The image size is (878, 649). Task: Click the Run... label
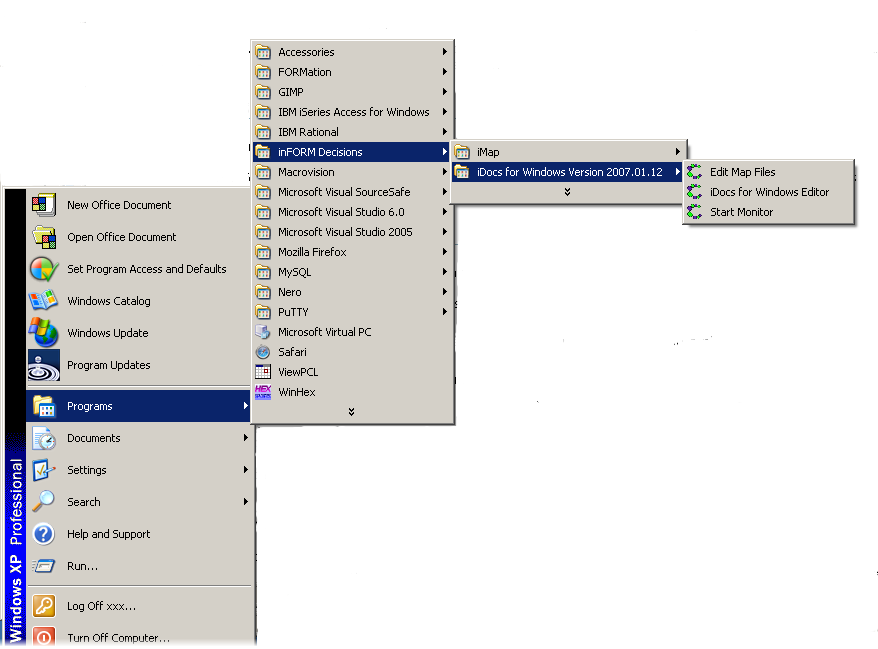(x=82, y=566)
